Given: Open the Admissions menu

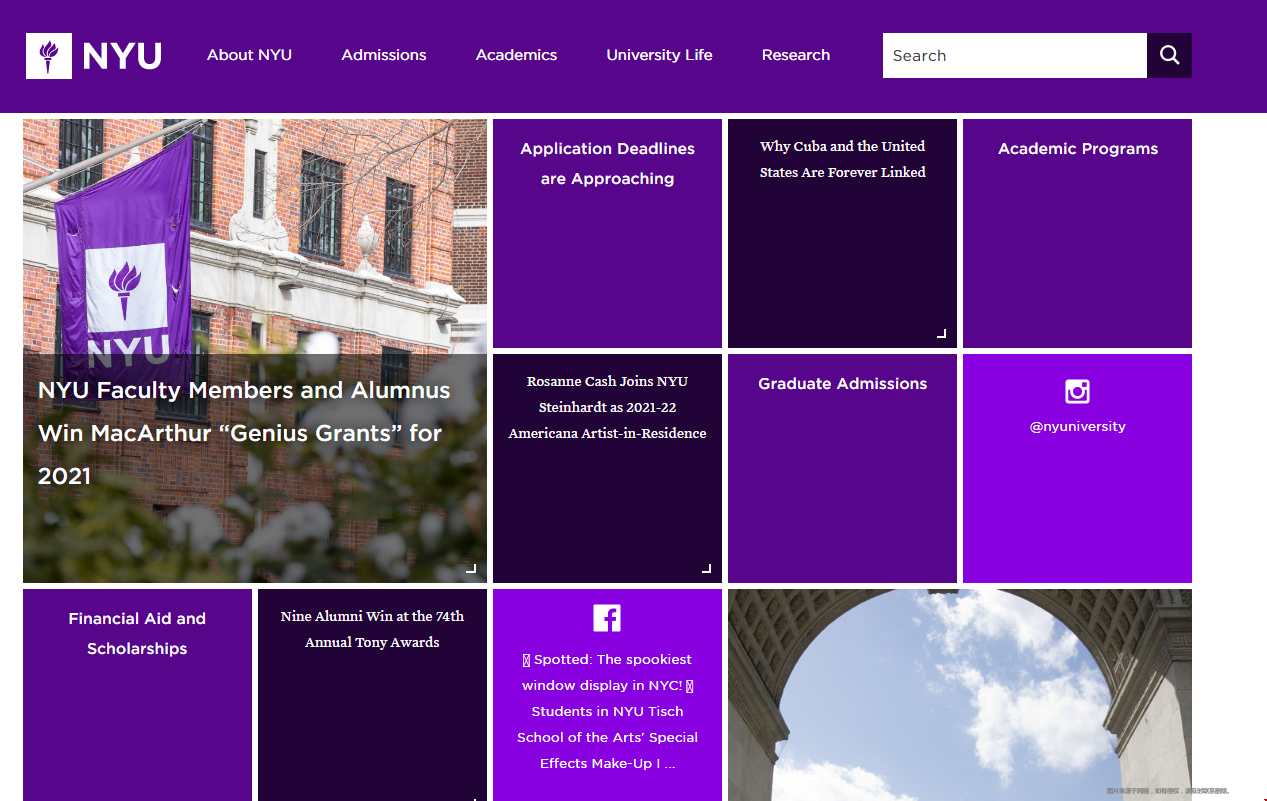Looking at the screenshot, I should pos(384,55).
